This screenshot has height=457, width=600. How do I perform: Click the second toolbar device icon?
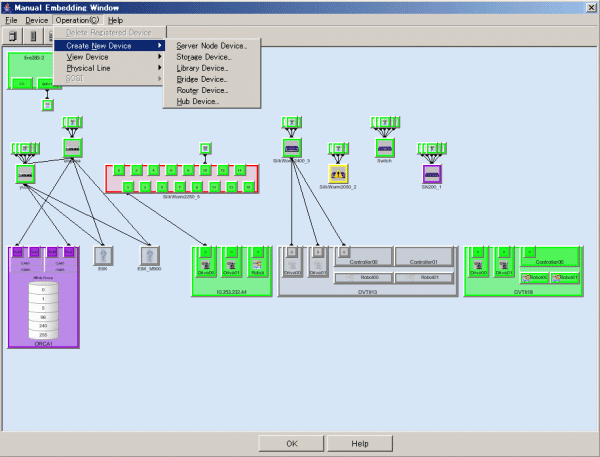(33, 36)
